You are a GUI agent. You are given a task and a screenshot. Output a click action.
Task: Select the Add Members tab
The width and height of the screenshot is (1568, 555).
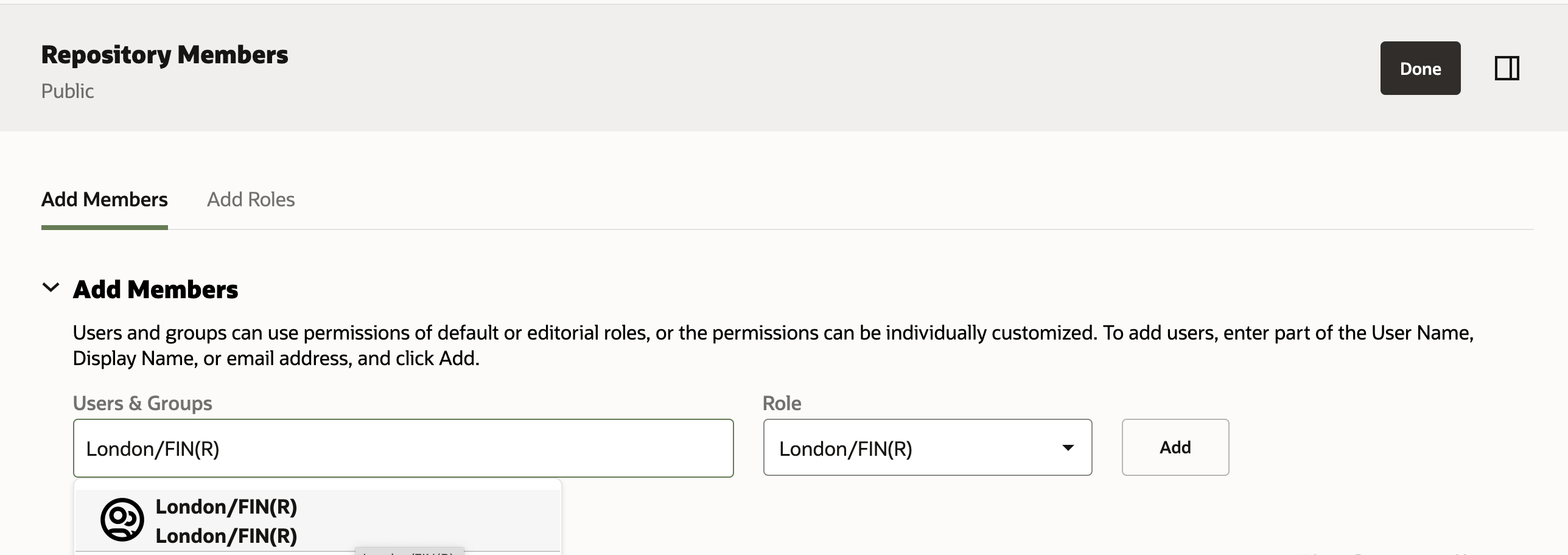tap(104, 200)
